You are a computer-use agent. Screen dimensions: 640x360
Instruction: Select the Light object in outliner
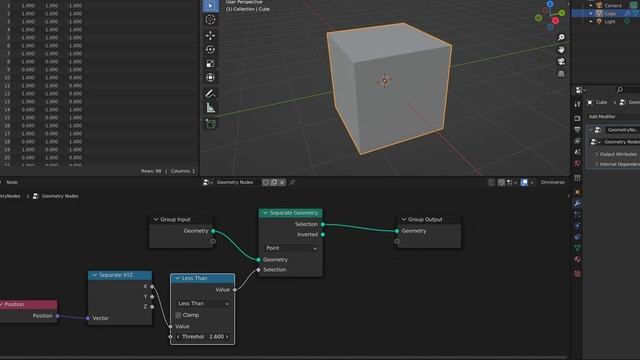pyautogui.click(x=610, y=21)
